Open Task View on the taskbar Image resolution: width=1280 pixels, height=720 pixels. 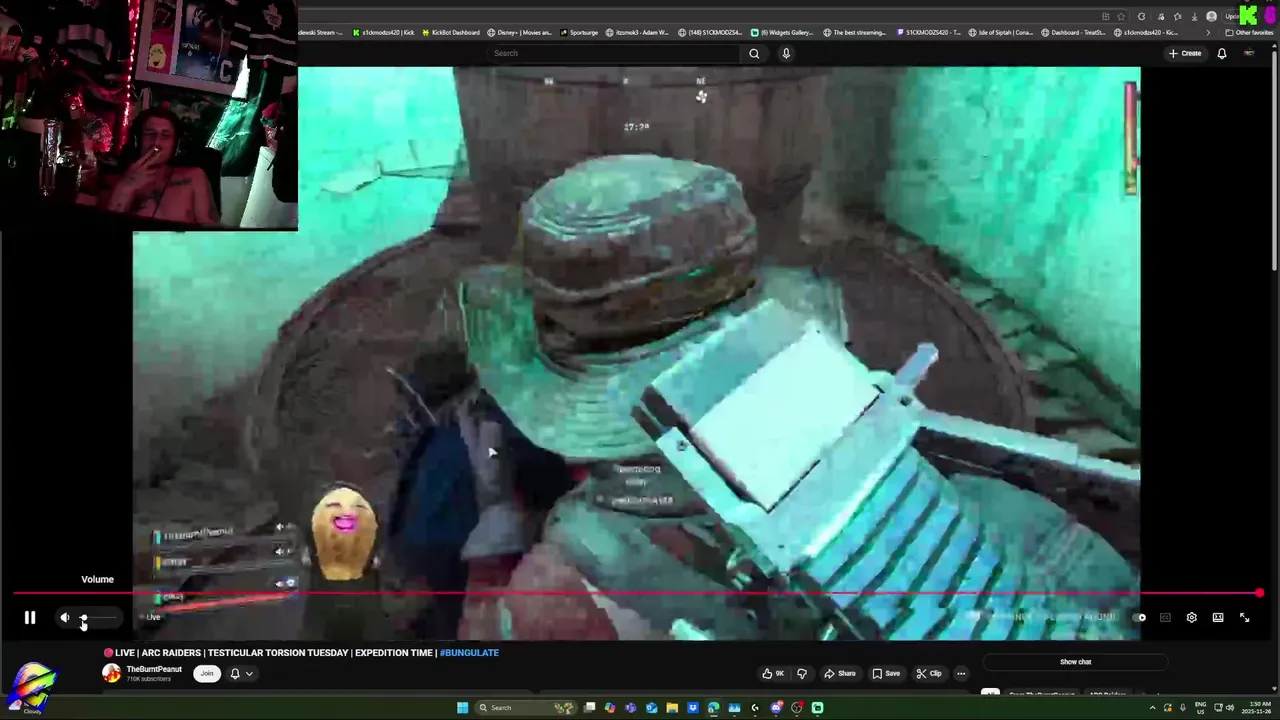pyautogui.click(x=590, y=708)
